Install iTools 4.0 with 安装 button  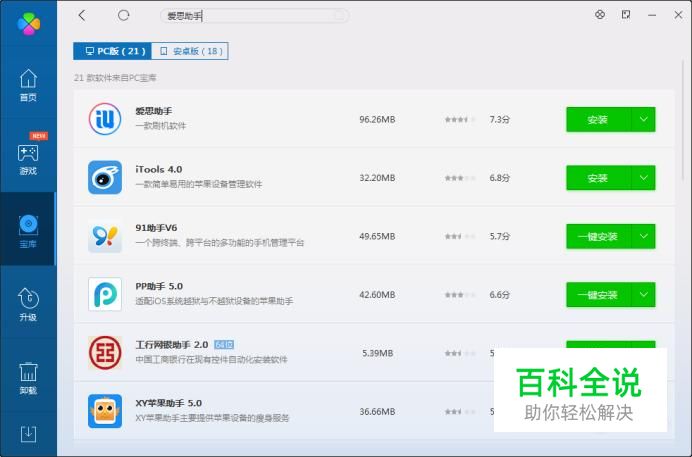pos(598,178)
